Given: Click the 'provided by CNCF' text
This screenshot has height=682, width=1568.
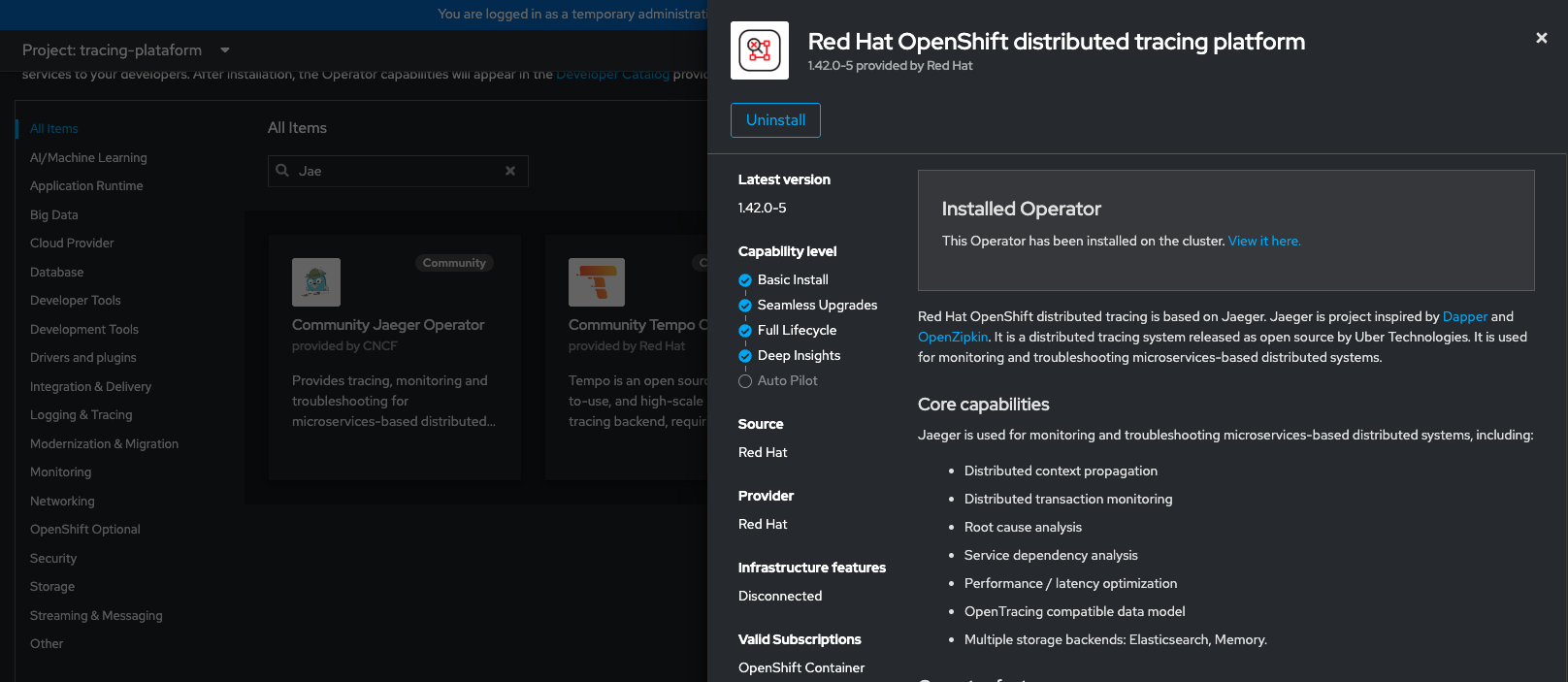Looking at the screenshot, I should click(344, 346).
